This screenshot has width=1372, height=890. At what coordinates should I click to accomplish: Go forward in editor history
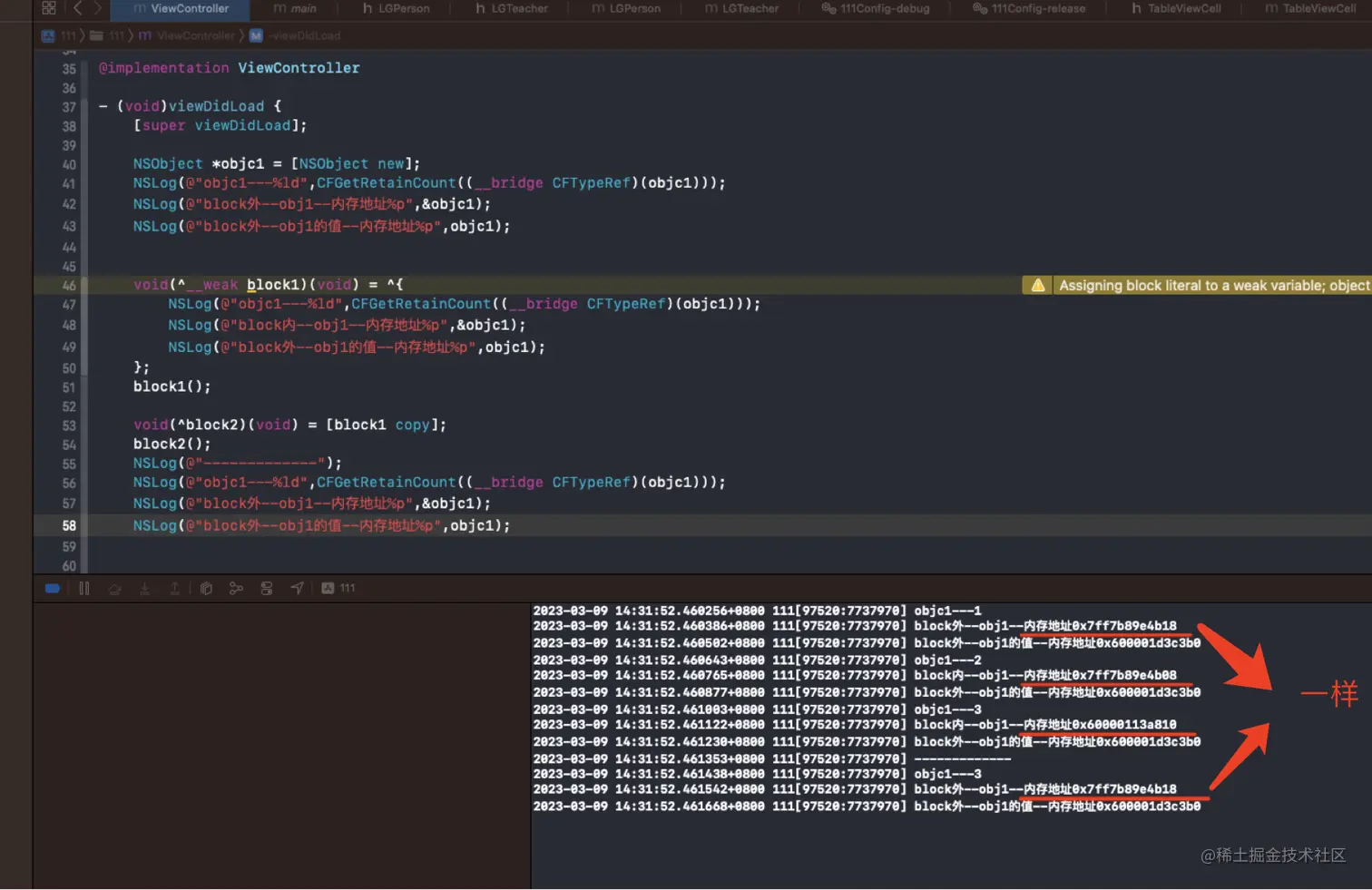(97, 8)
